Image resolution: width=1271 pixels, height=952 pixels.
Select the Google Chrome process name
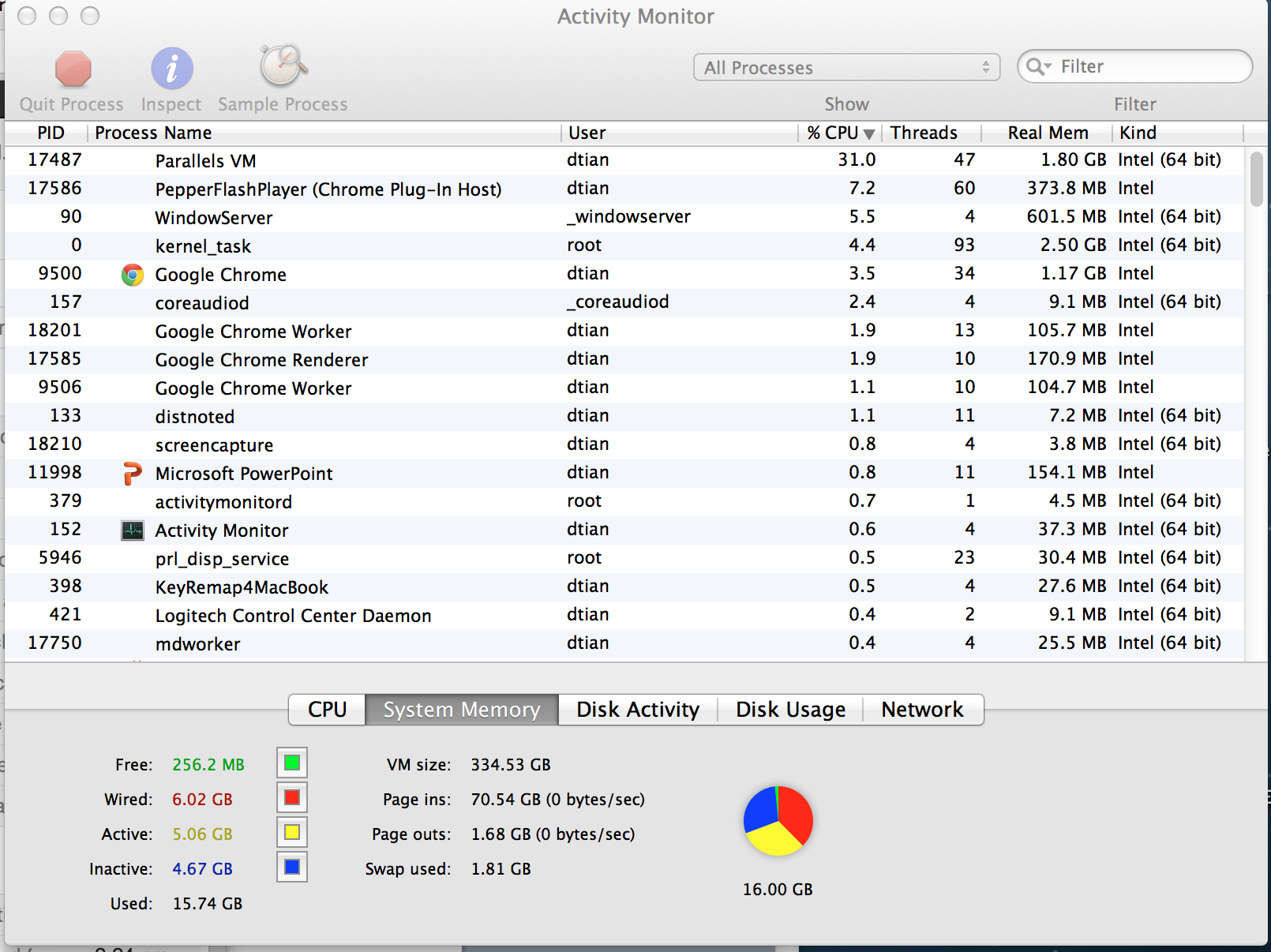(220, 275)
